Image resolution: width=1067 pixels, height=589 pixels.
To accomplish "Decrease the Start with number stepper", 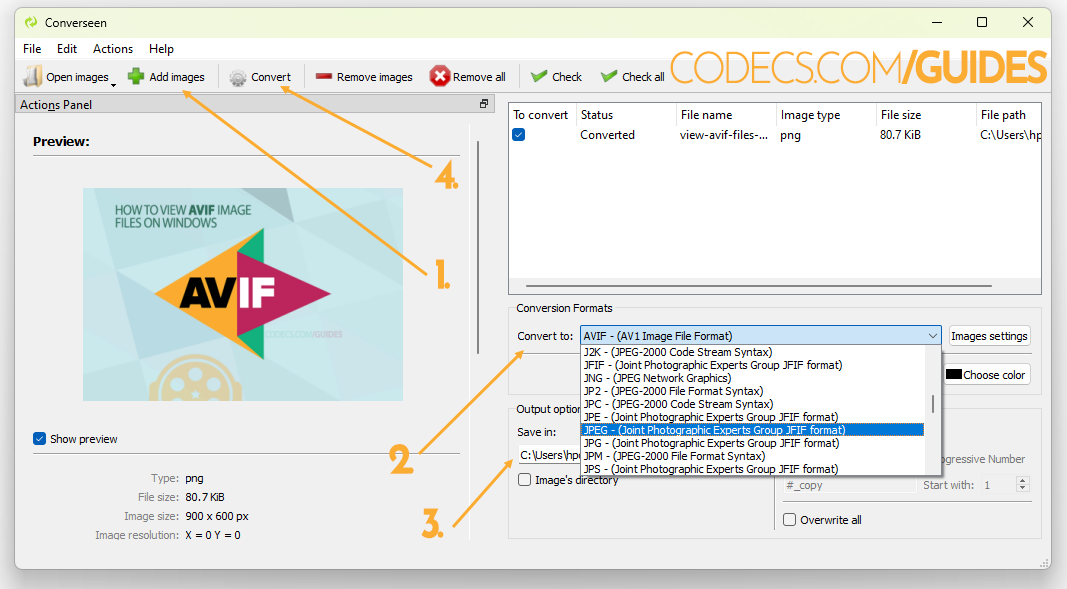I will [x=1022, y=489].
